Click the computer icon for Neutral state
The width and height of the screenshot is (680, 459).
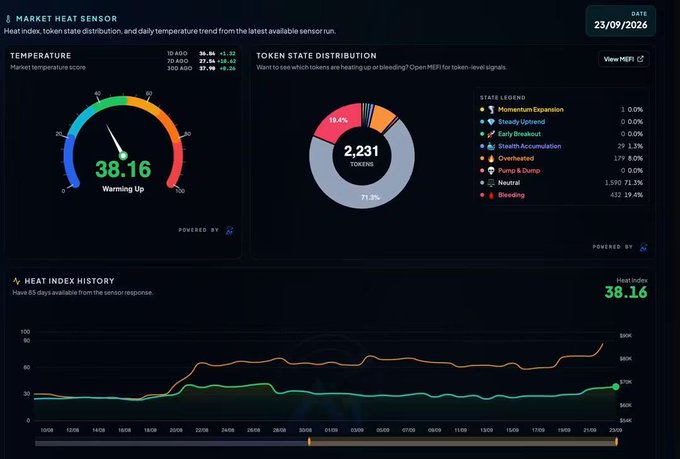coord(491,183)
